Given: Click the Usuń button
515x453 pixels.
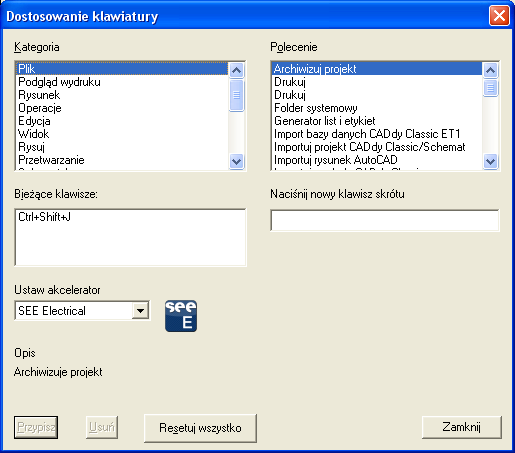Looking at the screenshot, I should point(102,427).
